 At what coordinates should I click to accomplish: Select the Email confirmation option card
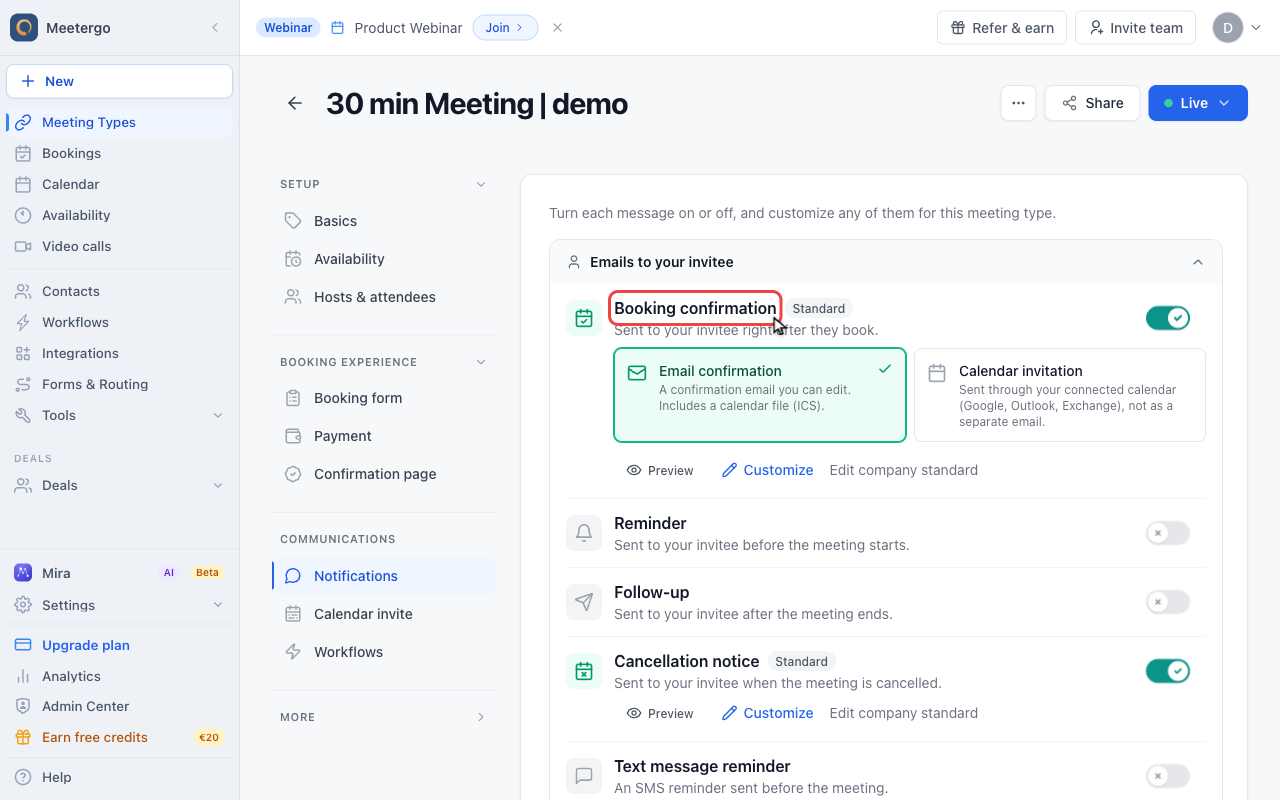point(760,395)
